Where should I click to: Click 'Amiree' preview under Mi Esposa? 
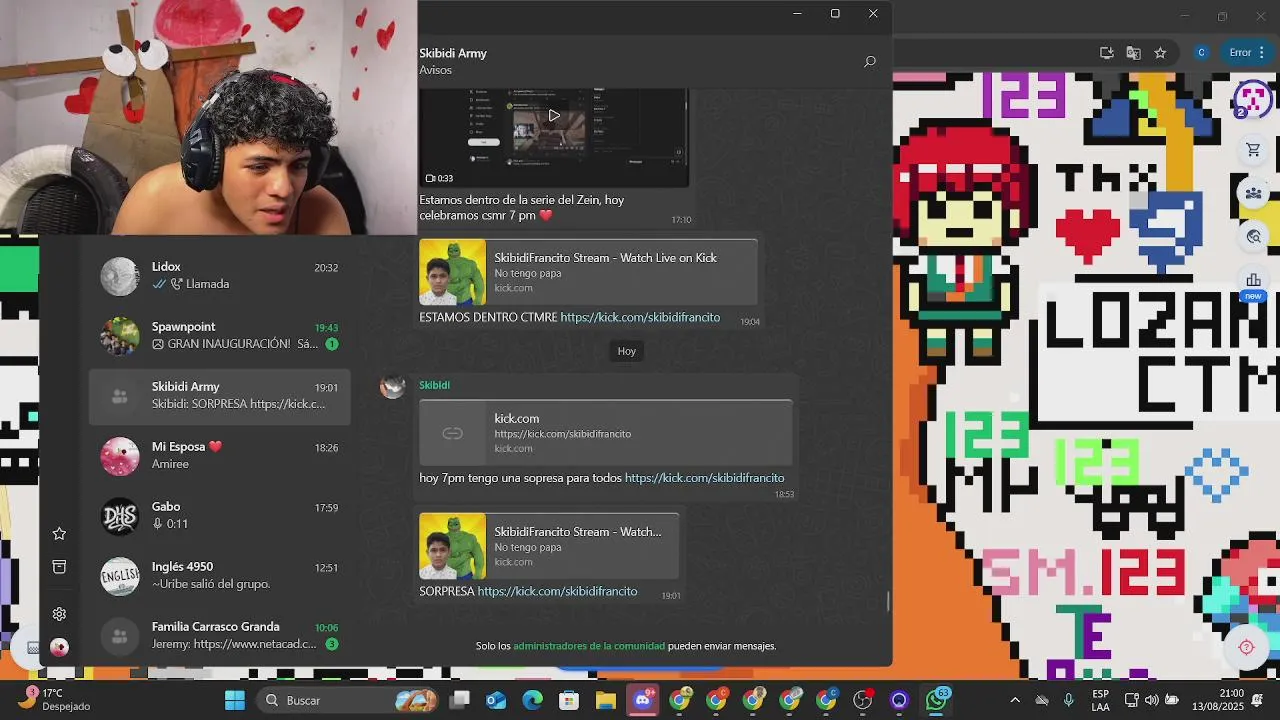point(170,464)
